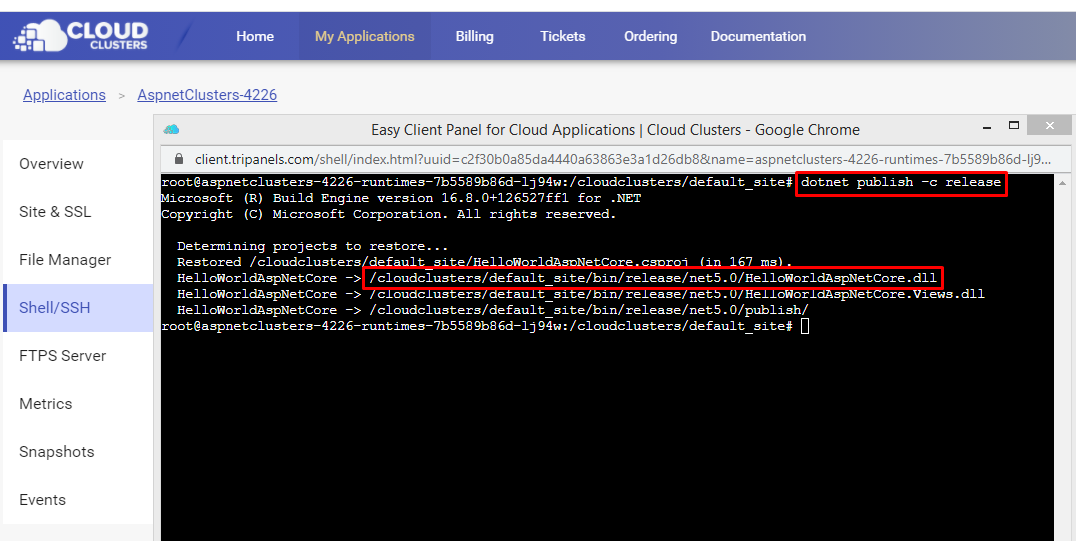
Task: Select My Applications in top navigation
Action: [x=364, y=36]
